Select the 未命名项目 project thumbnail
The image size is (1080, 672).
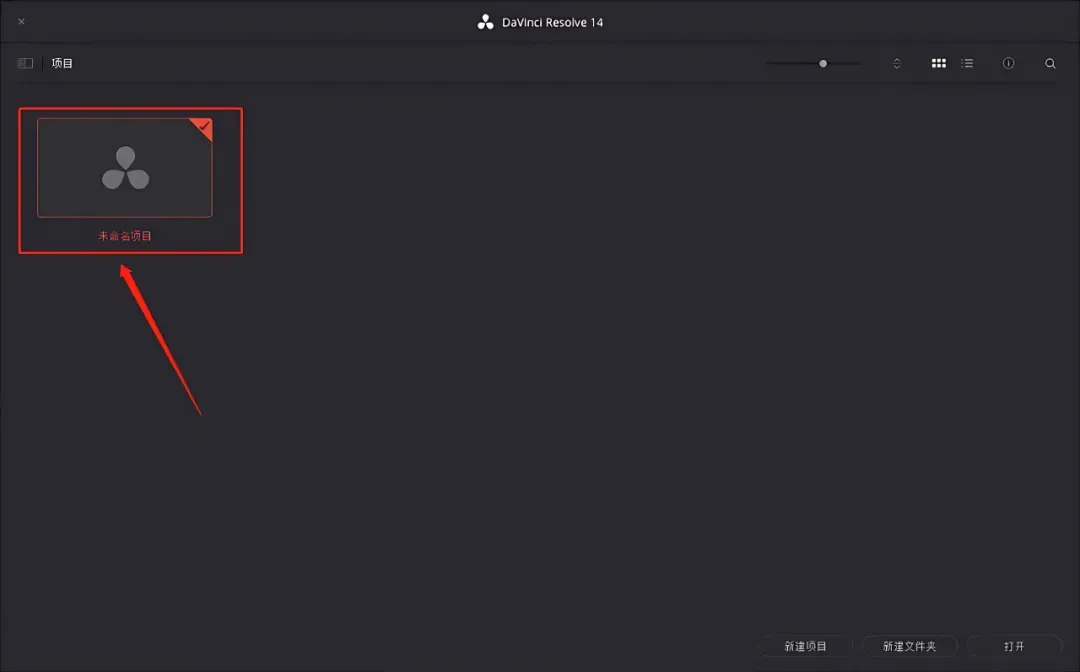tap(125, 168)
